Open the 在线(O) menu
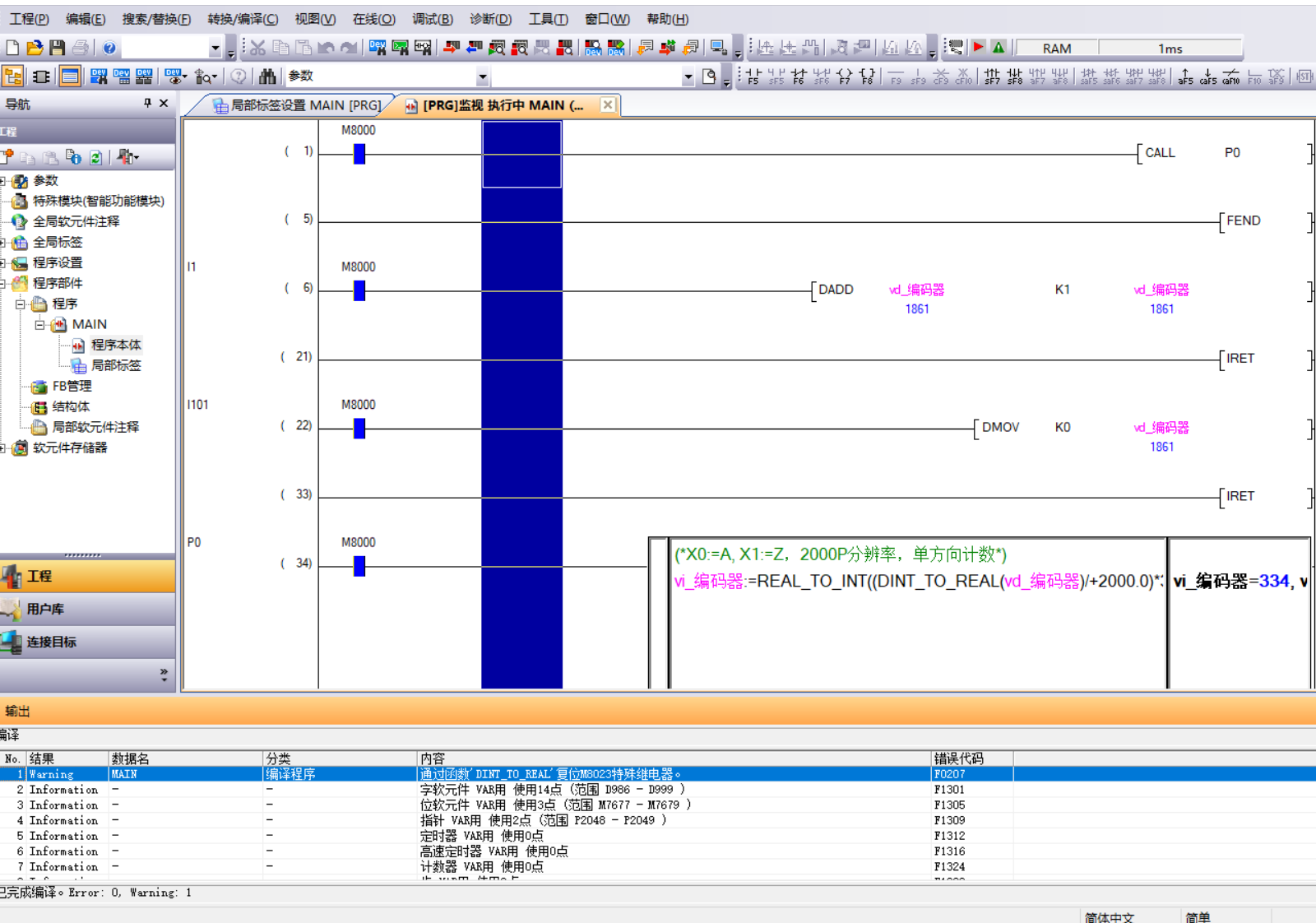This screenshot has width=1316, height=923. 373,19
